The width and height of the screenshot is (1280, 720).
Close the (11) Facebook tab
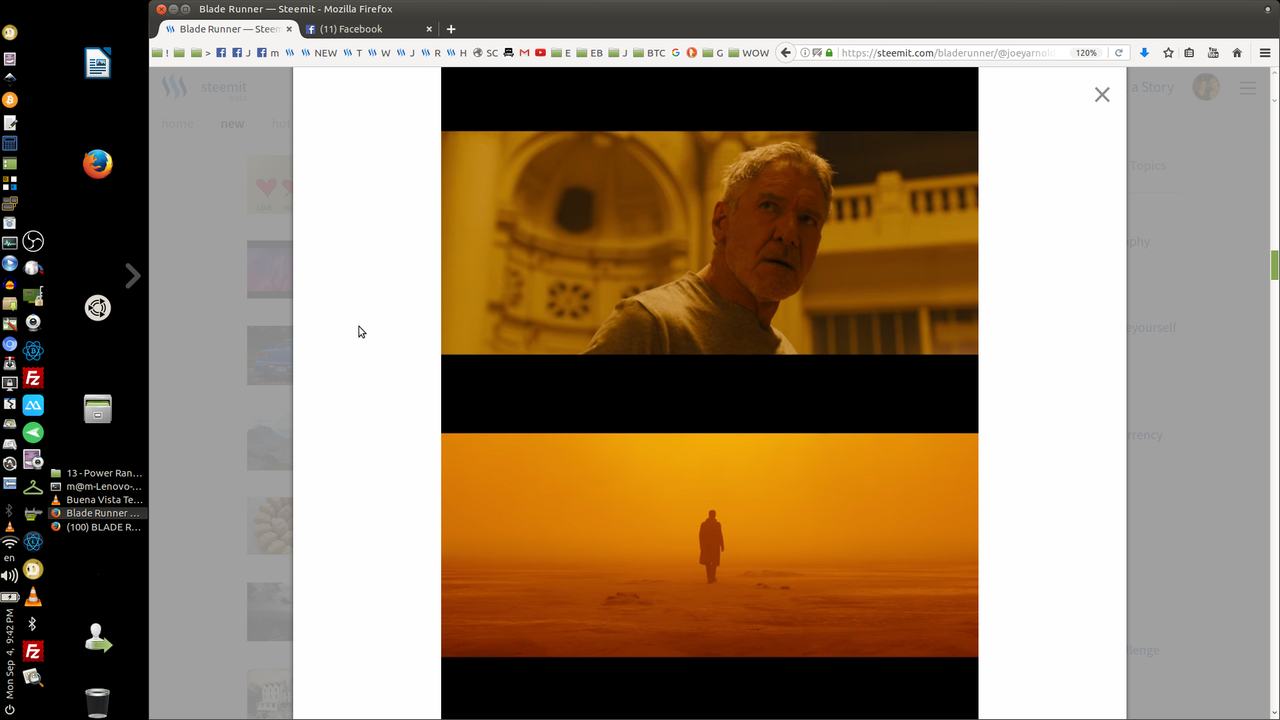point(430,29)
